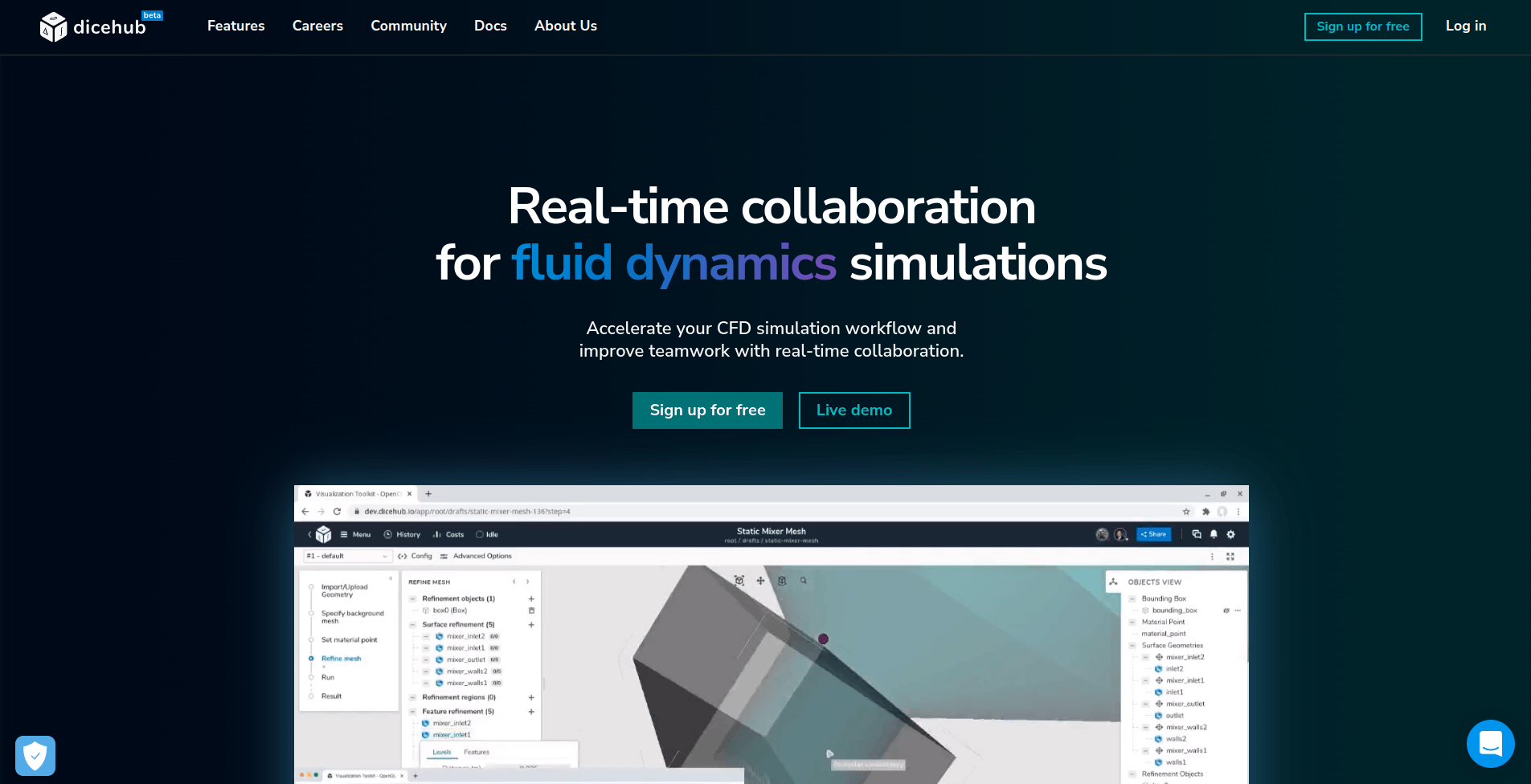This screenshot has width=1531, height=784.
Task: Add a surface refinement with plus icon
Action: click(531, 625)
